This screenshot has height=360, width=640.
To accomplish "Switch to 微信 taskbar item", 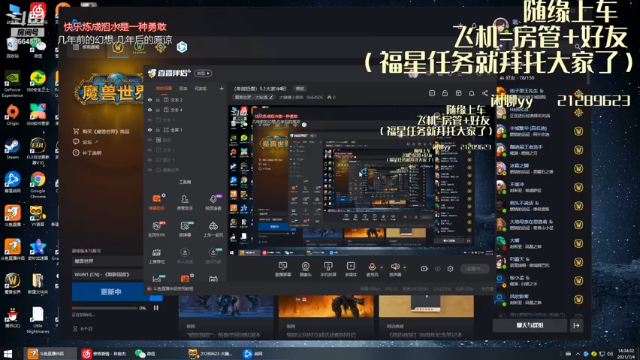I will tap(145, 353).
